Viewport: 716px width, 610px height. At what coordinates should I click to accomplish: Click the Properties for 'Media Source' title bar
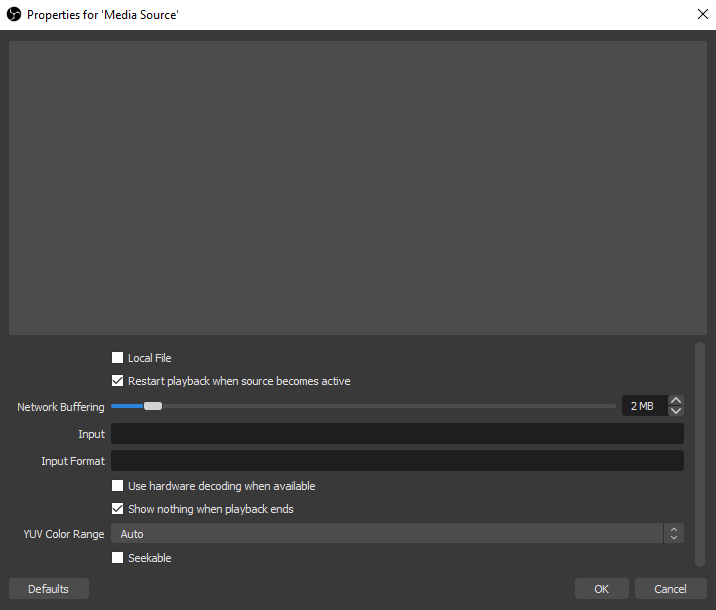coord(350,15)
